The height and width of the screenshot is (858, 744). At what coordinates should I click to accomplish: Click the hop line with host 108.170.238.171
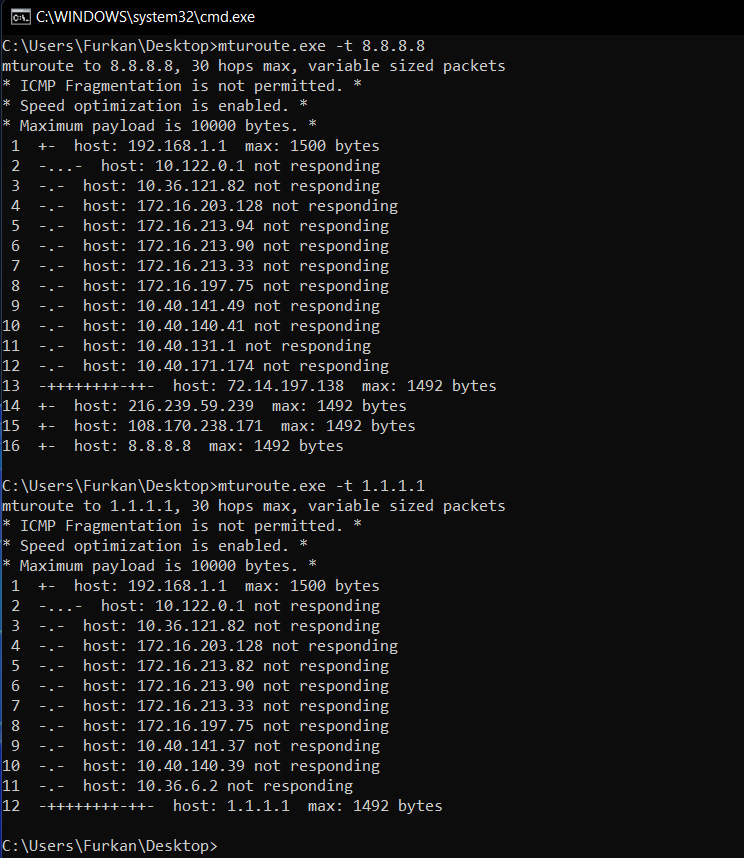click(x=208, y=426)
